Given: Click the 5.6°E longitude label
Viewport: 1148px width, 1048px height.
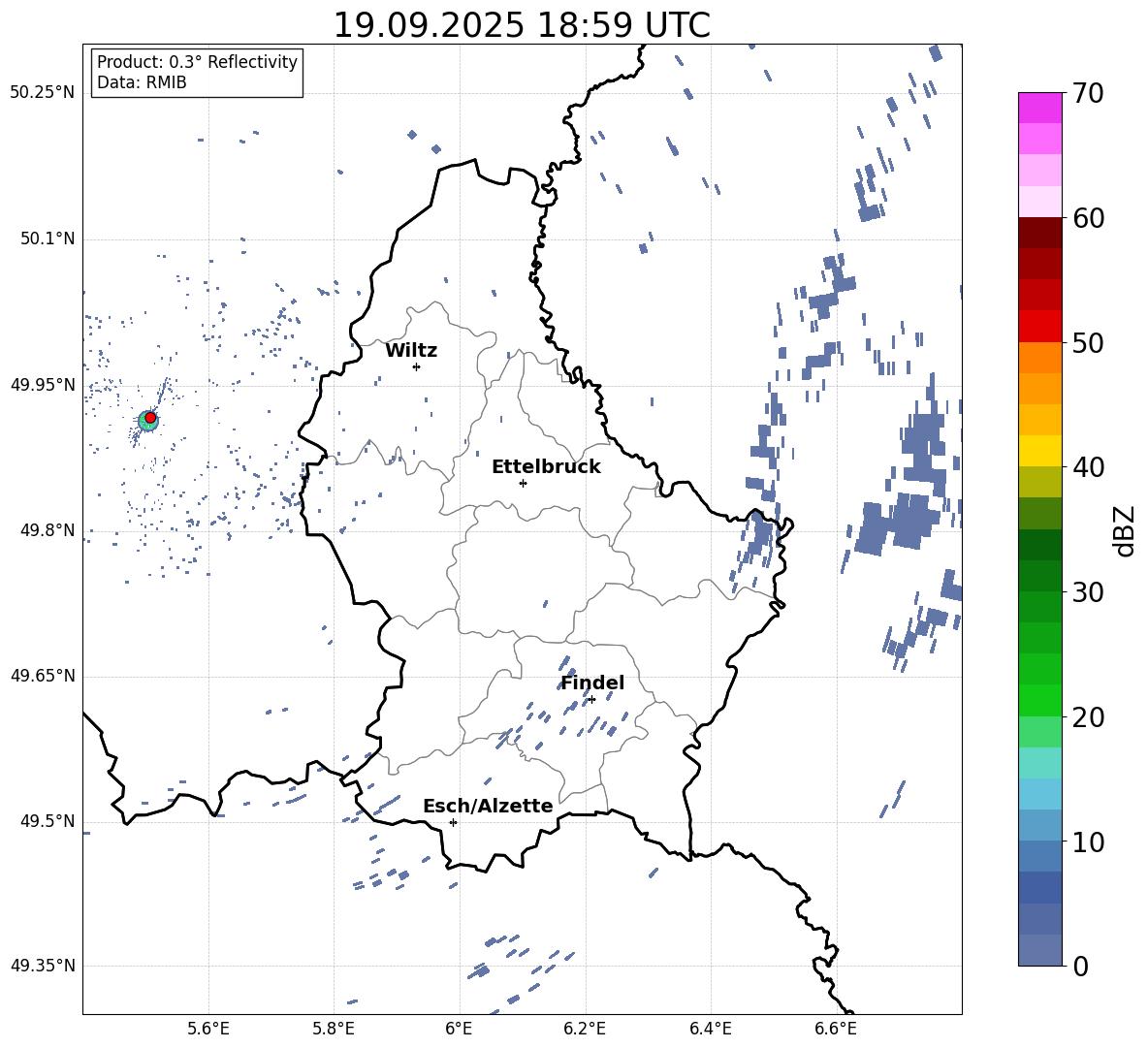Looking at the screenshot, I should pos(208,1029).
